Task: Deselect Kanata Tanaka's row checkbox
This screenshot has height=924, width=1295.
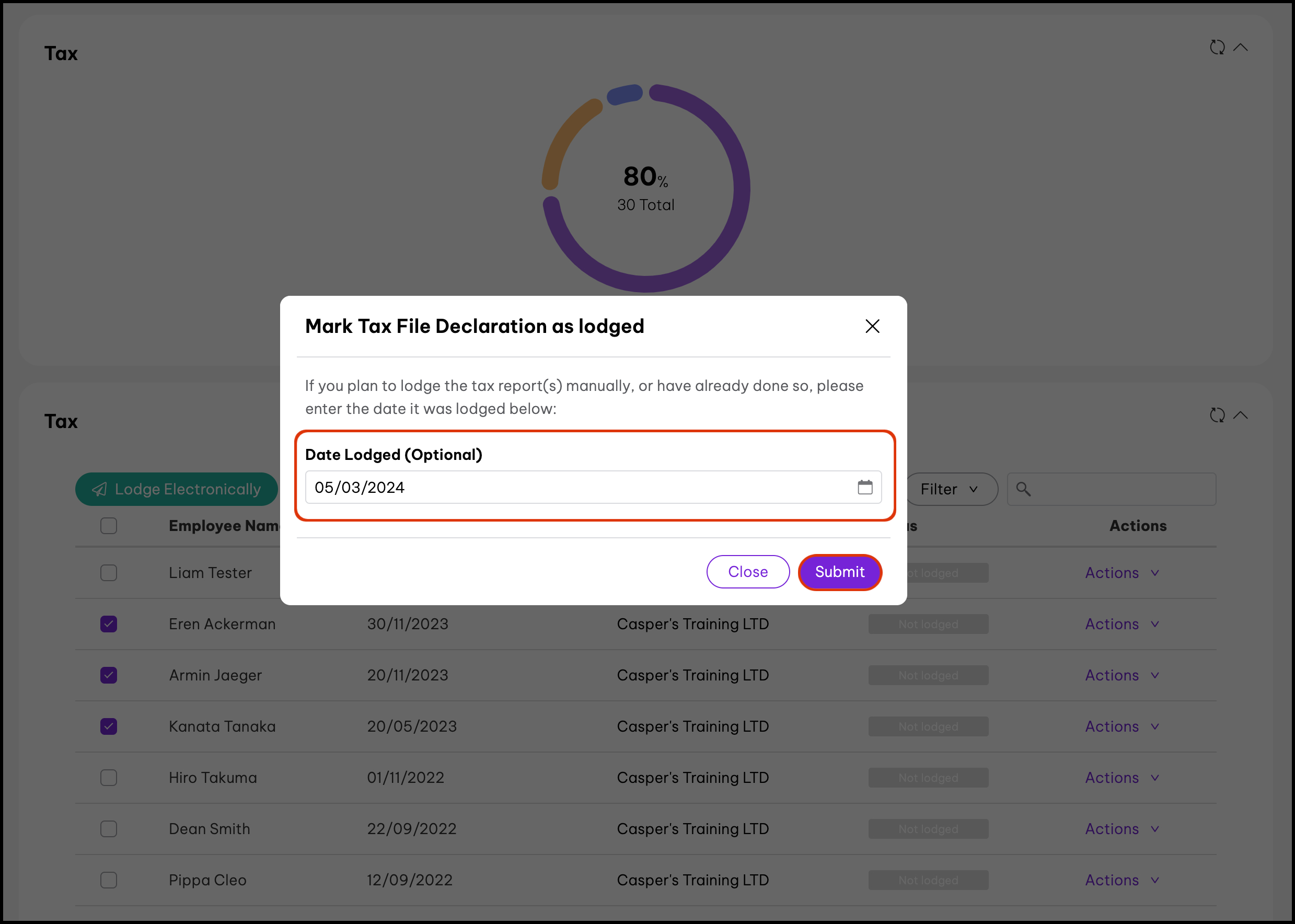Action: 109,726
